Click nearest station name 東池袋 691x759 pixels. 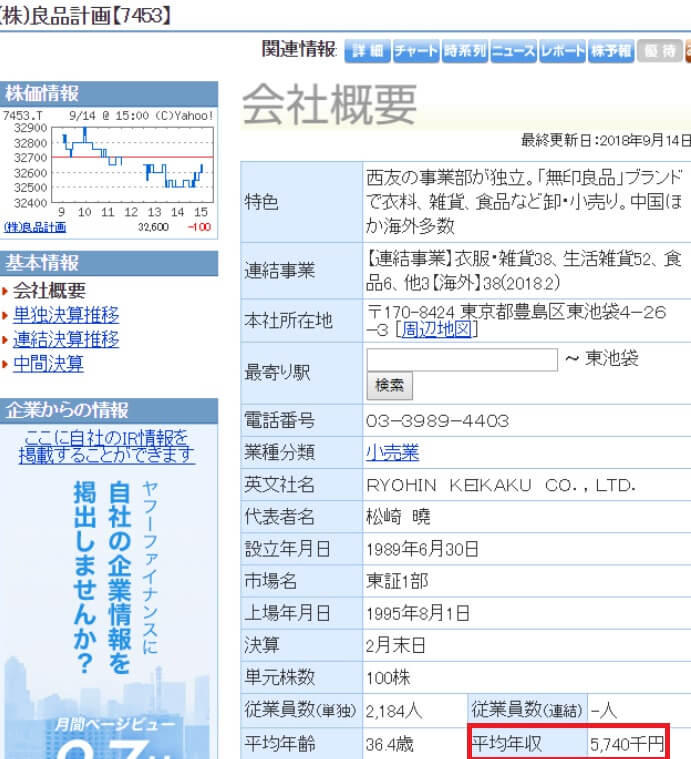coord(612,359)
